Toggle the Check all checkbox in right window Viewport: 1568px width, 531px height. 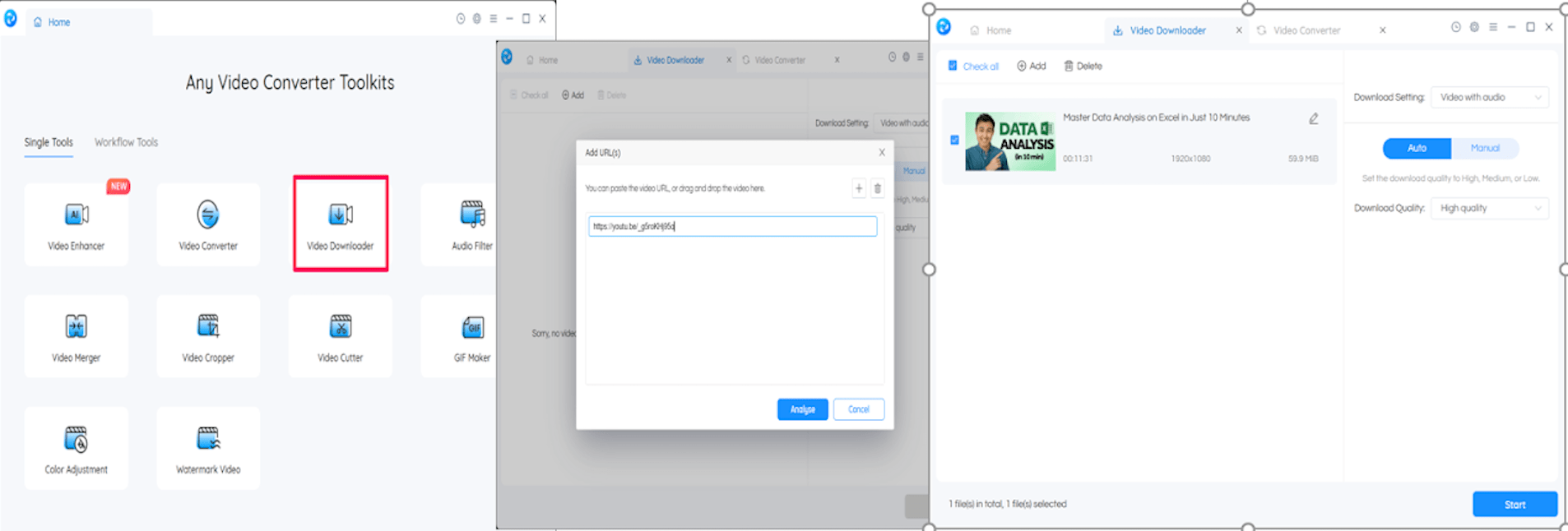point(953,66)
